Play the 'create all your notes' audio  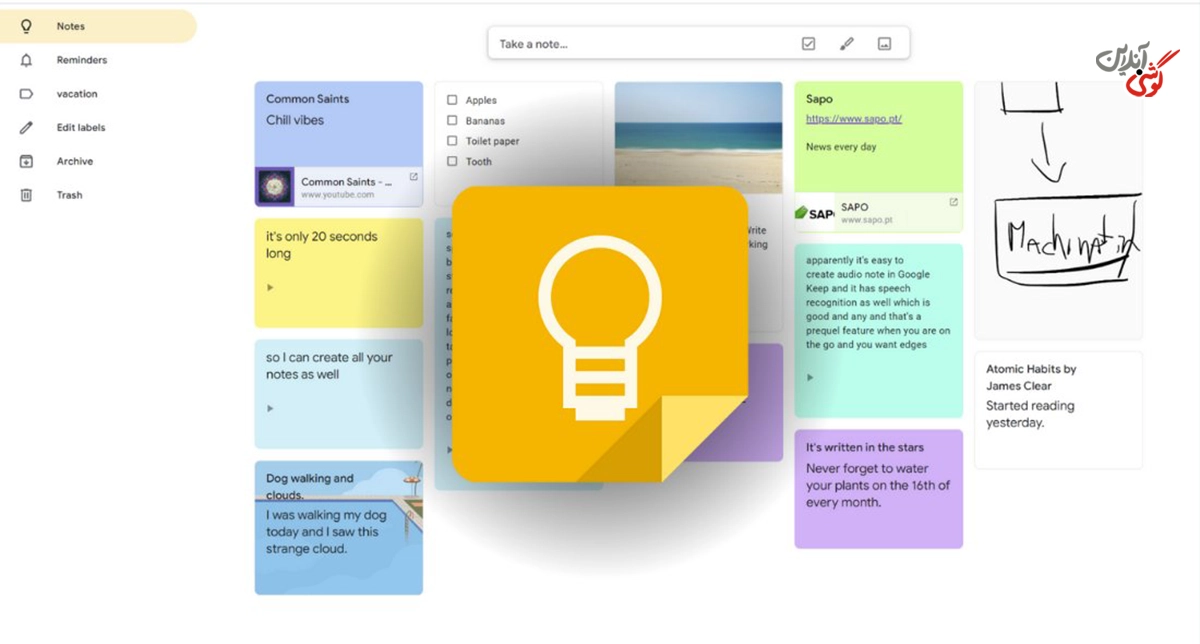270,408
